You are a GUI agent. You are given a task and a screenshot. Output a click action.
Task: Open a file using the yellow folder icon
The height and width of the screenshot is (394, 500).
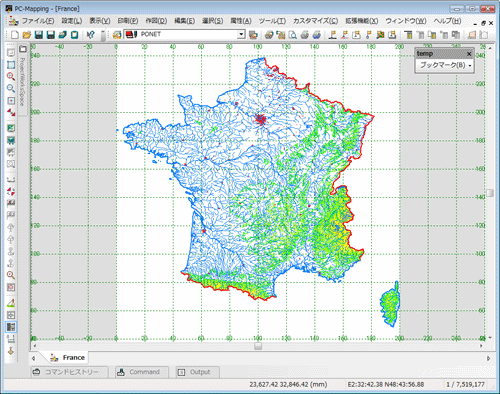click(x=27, y=34)
